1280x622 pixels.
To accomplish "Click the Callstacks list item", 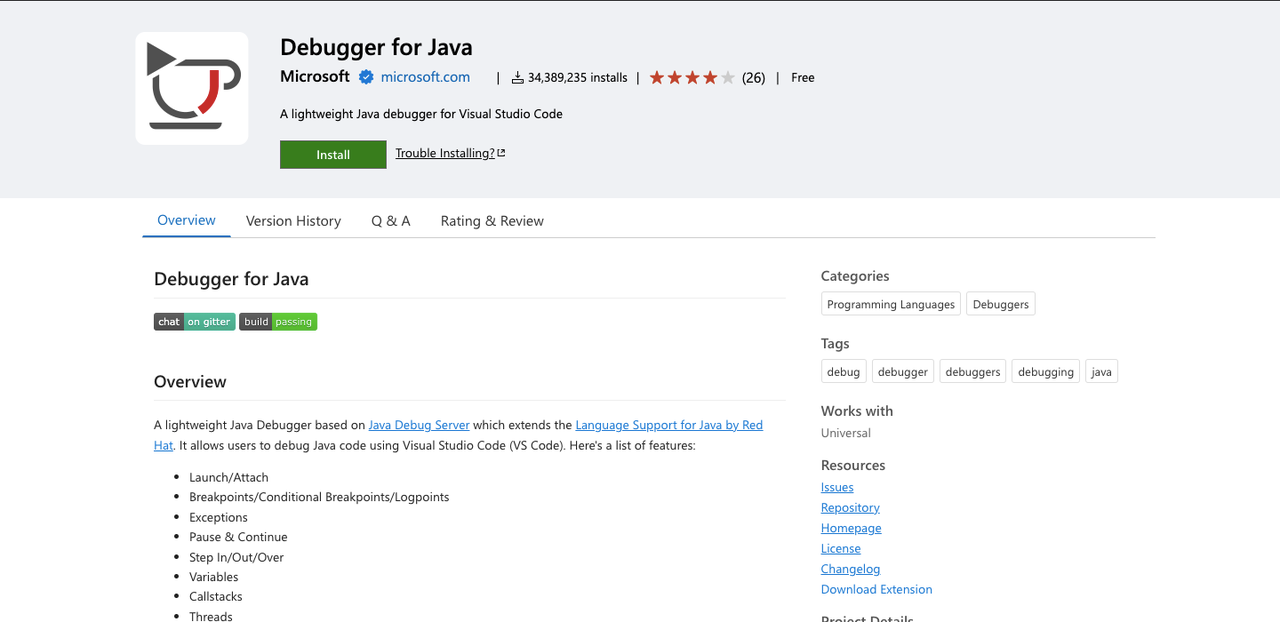I will pos(216,597).
